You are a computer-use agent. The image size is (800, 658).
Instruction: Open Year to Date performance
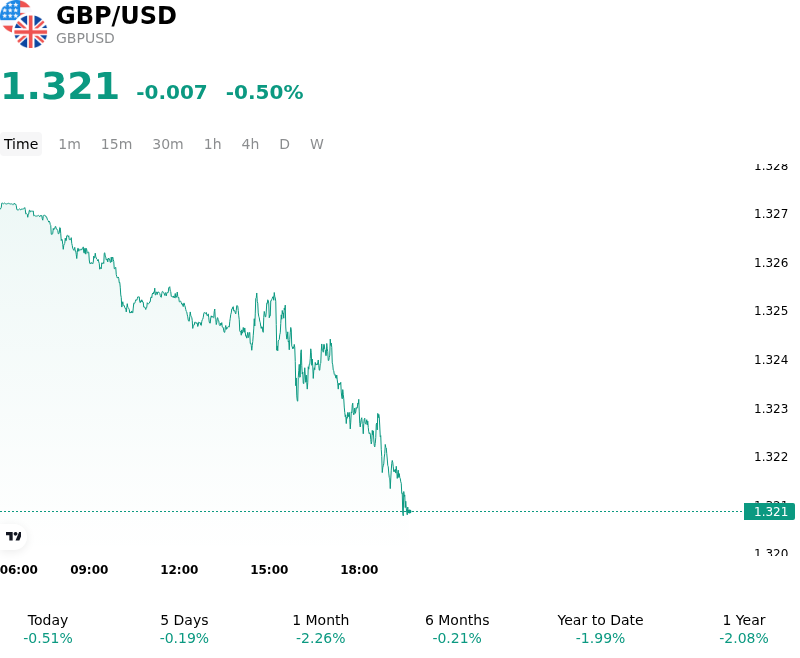click(x=600, y=628)
